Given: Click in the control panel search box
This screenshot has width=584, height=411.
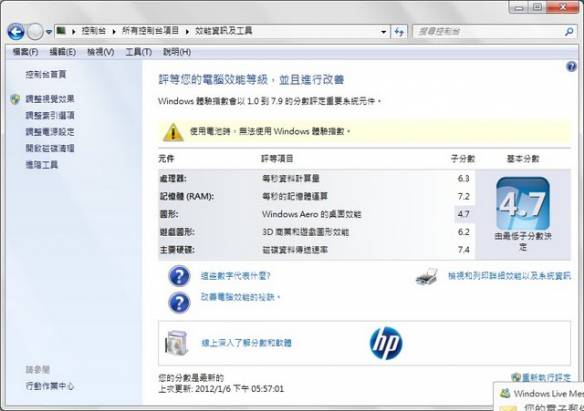Looking at the screenshot, I should (488, 32).
